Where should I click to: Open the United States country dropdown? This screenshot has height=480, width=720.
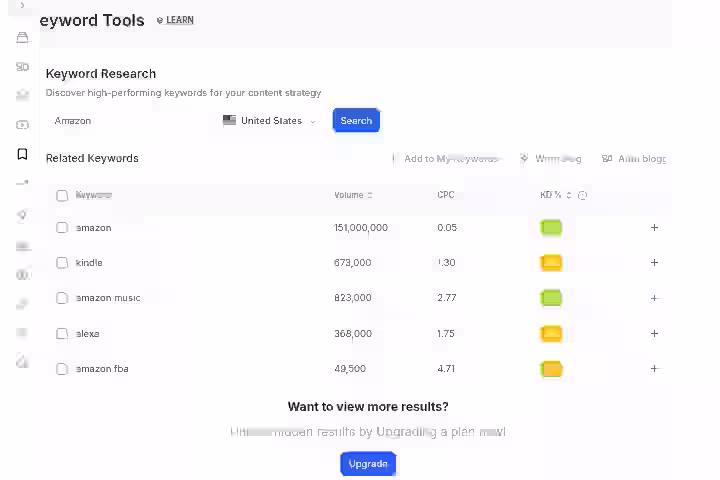pyautogui.click(x=270, y=121)
